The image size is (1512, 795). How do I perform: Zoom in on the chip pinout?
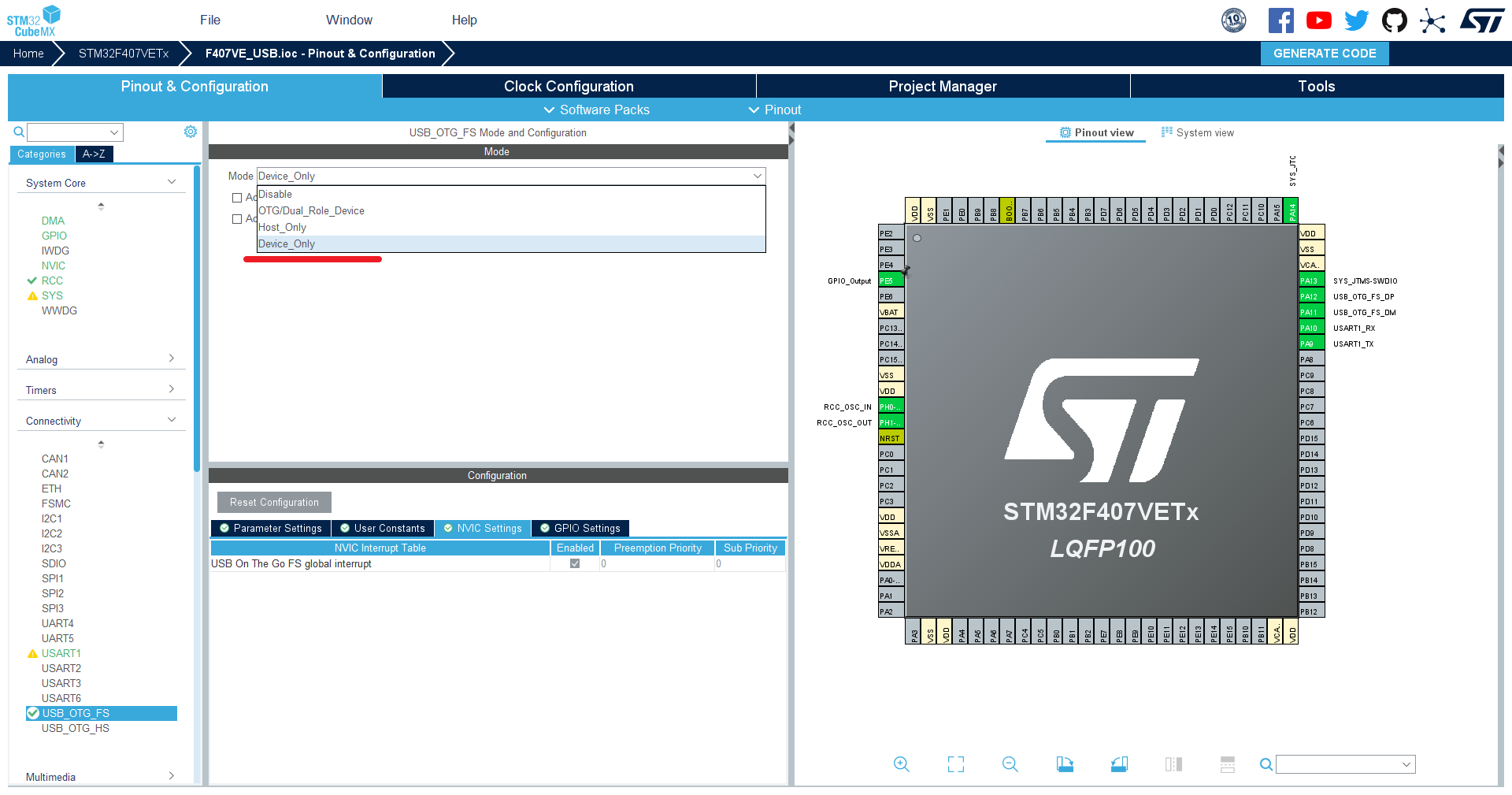pos(902,763)
